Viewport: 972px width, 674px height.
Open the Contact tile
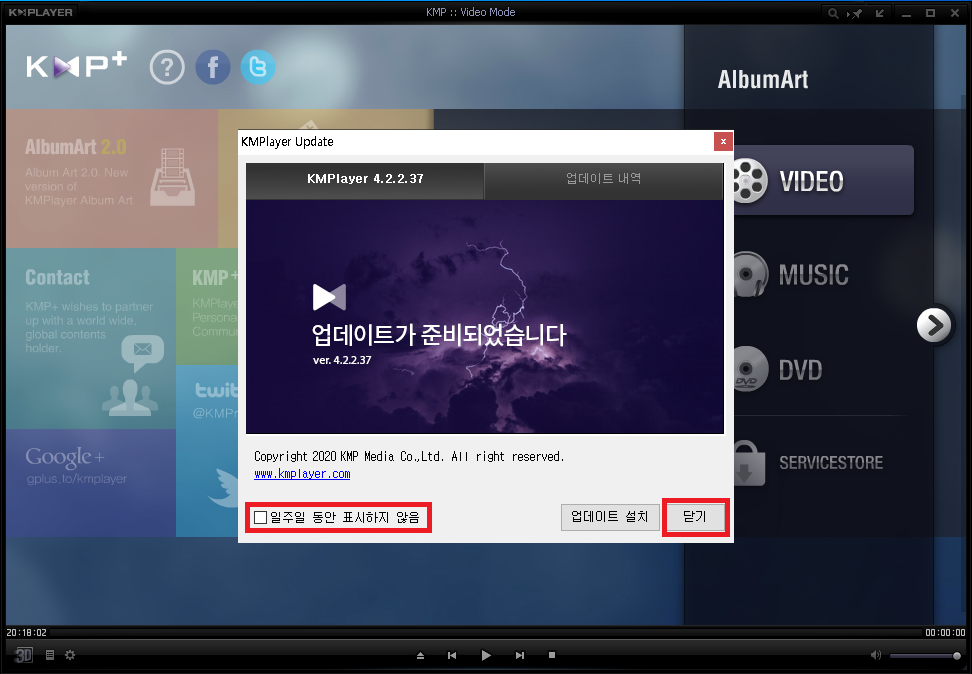coord(91,339)
